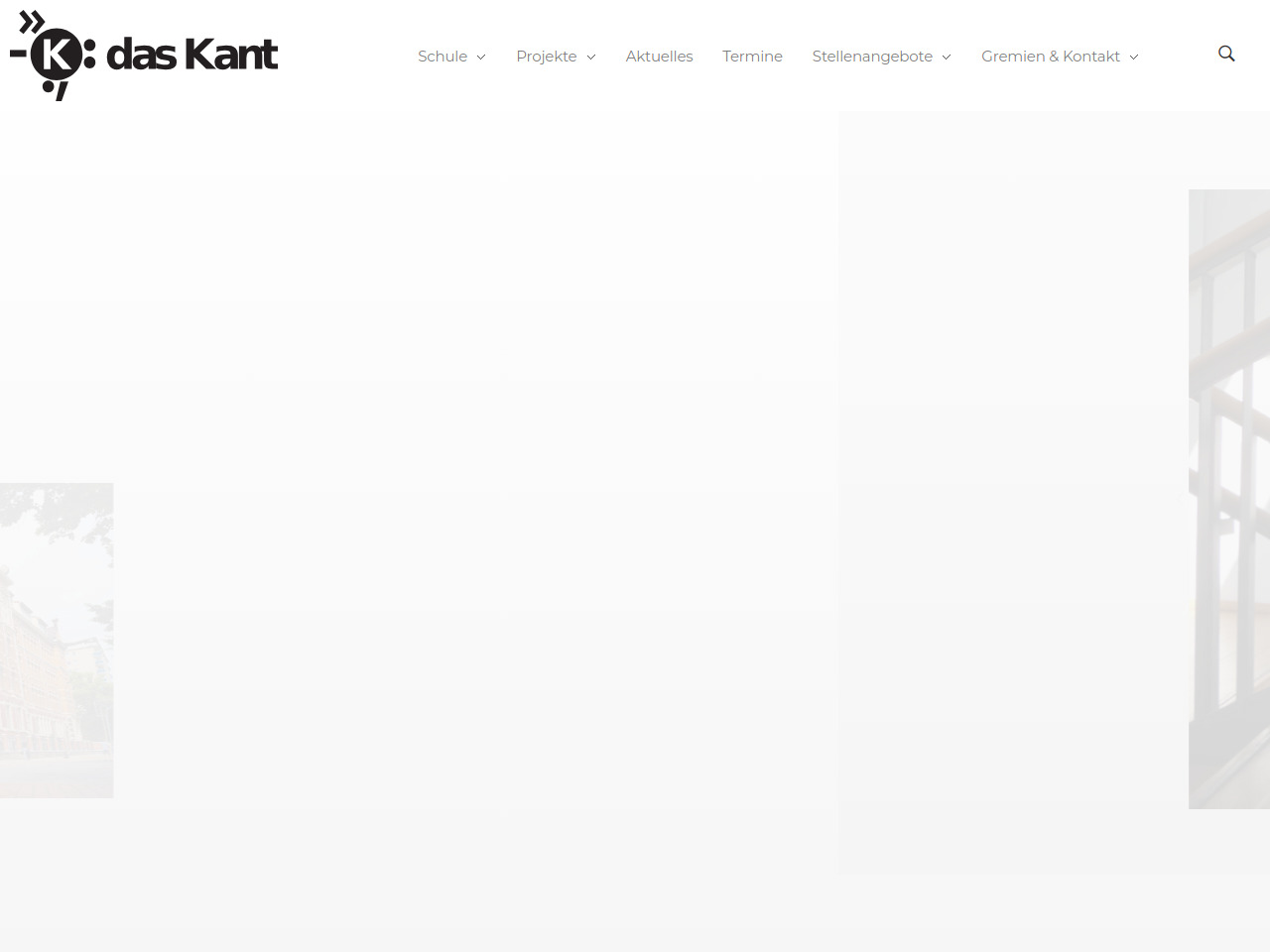Expand the Gremien & Kontakt chevron

[x=1134, y=58]
